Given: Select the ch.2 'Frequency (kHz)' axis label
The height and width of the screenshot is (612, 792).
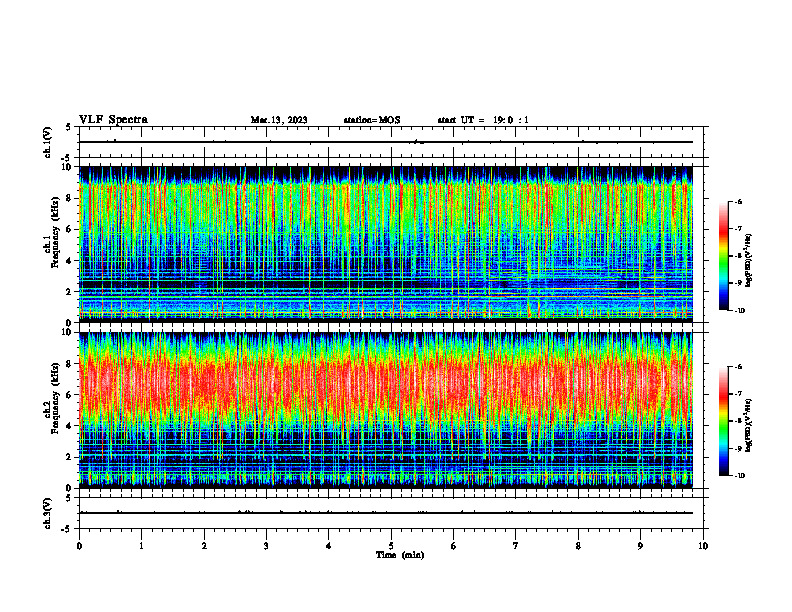Looking at the screenshot, I should pyautogui.click(x=58, y=396).
